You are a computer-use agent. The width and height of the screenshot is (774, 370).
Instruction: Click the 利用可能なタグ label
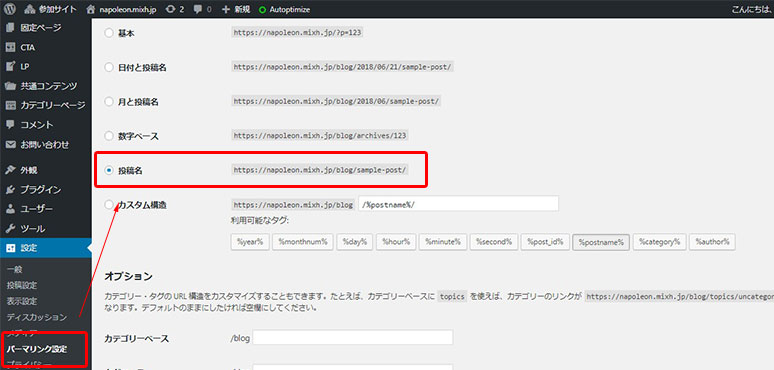[x=260, y=221]
